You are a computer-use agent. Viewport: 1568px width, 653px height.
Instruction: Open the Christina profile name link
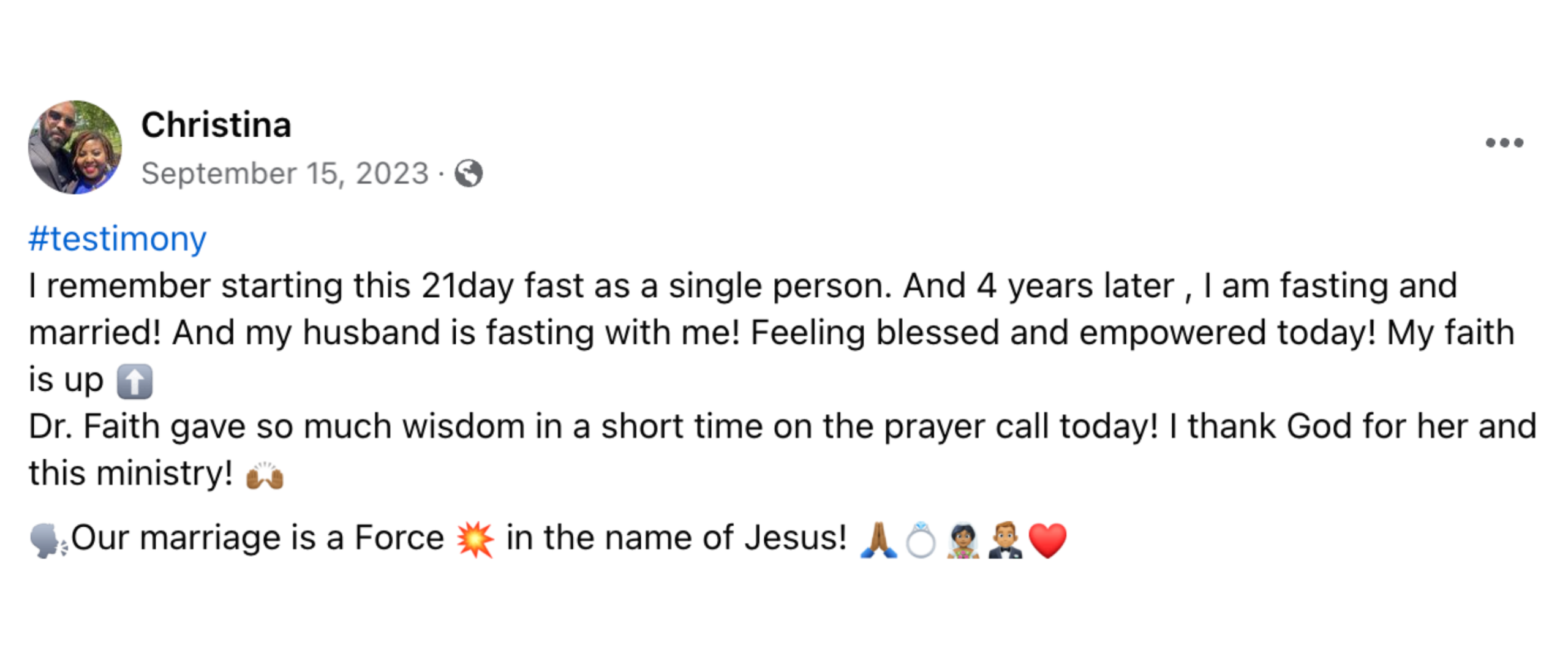216,125
